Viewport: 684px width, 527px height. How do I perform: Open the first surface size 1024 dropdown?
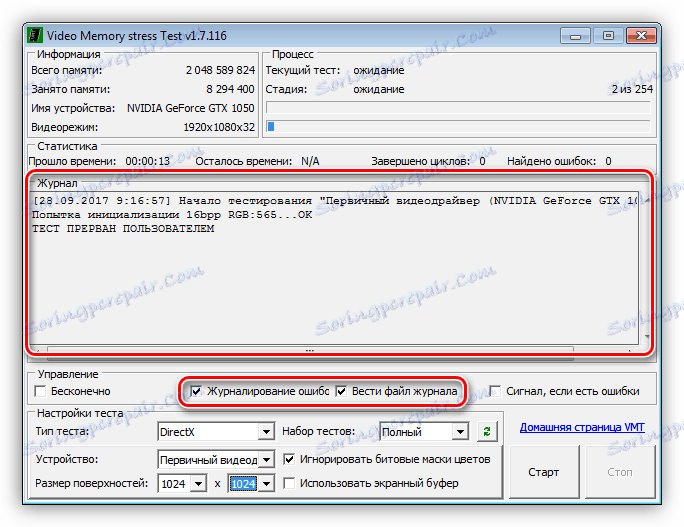pos(198,484)
